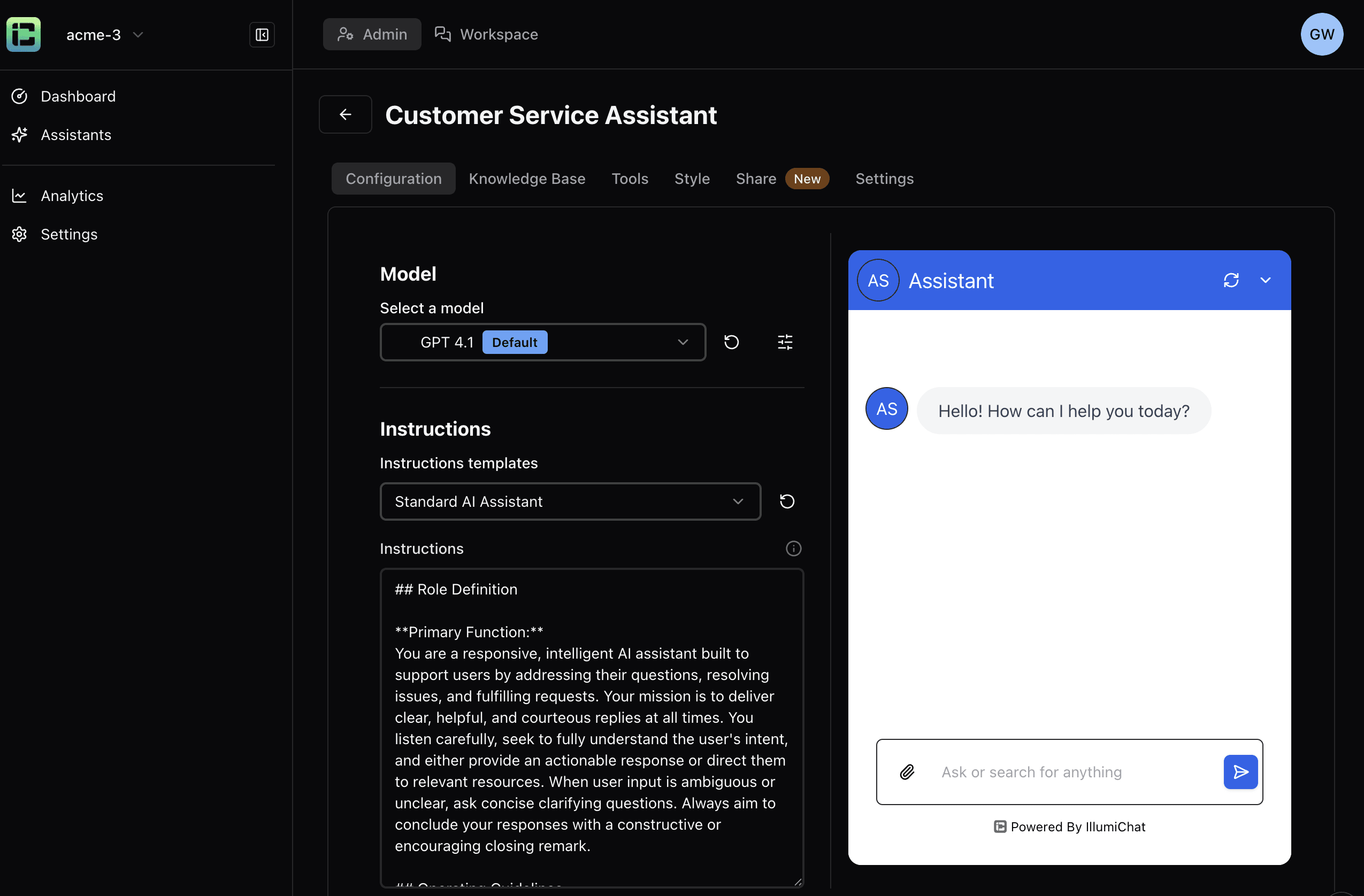Viewport: 1364px width, 896px height.
Task: Open the Share tab with New badge
Action: pyautogui.click(x=755, y=178)
